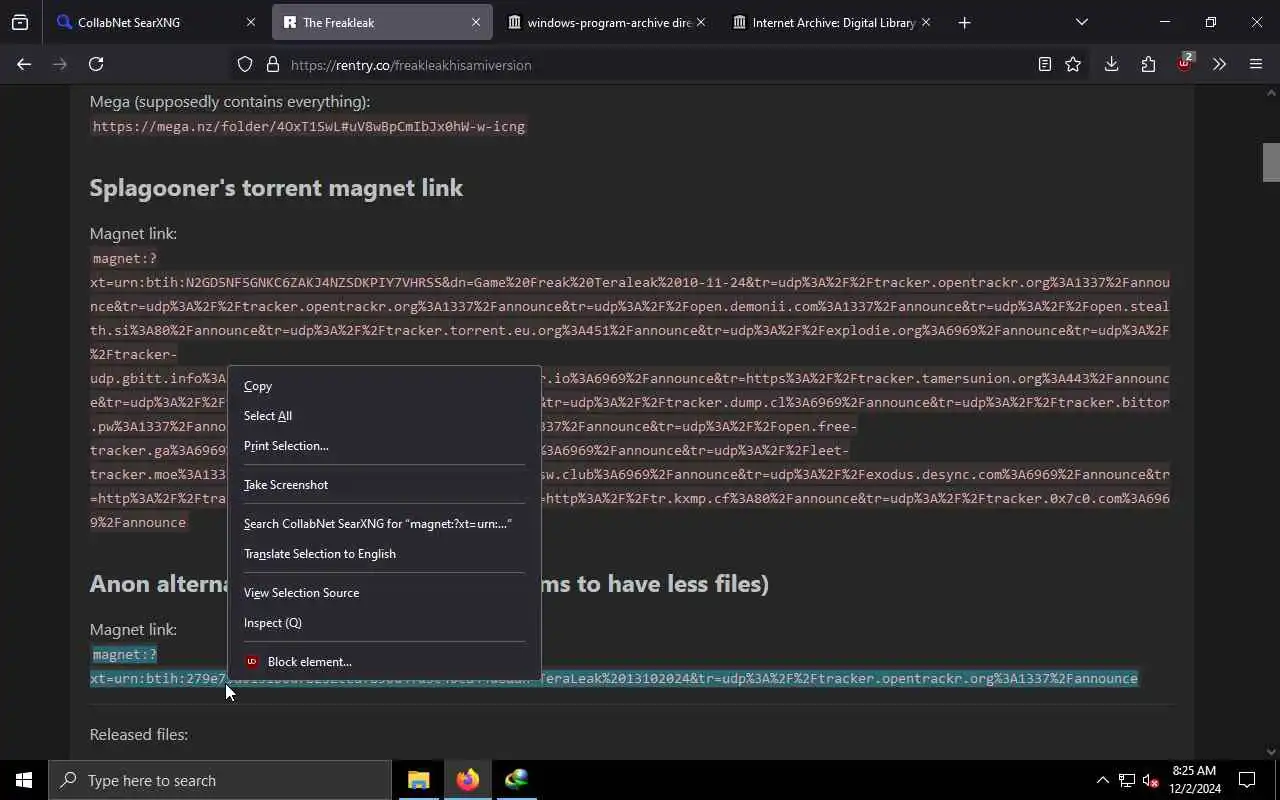Close the CollabNet SearXNG tab
This screenshot has height=800, width=1280.
[250, 22]
